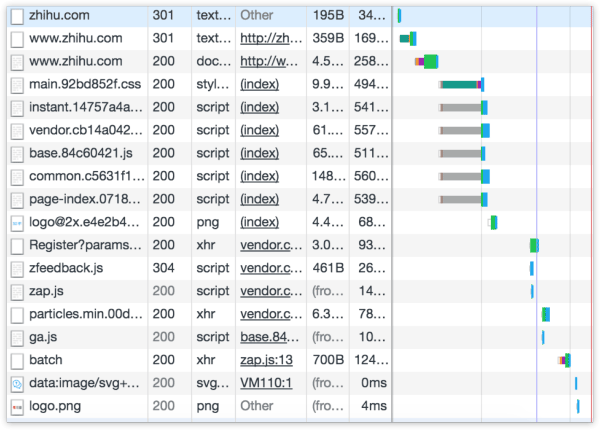Select the zap.js request name
Image resolution: width=600 pixels, height=430 pixels.
(46, 291)
